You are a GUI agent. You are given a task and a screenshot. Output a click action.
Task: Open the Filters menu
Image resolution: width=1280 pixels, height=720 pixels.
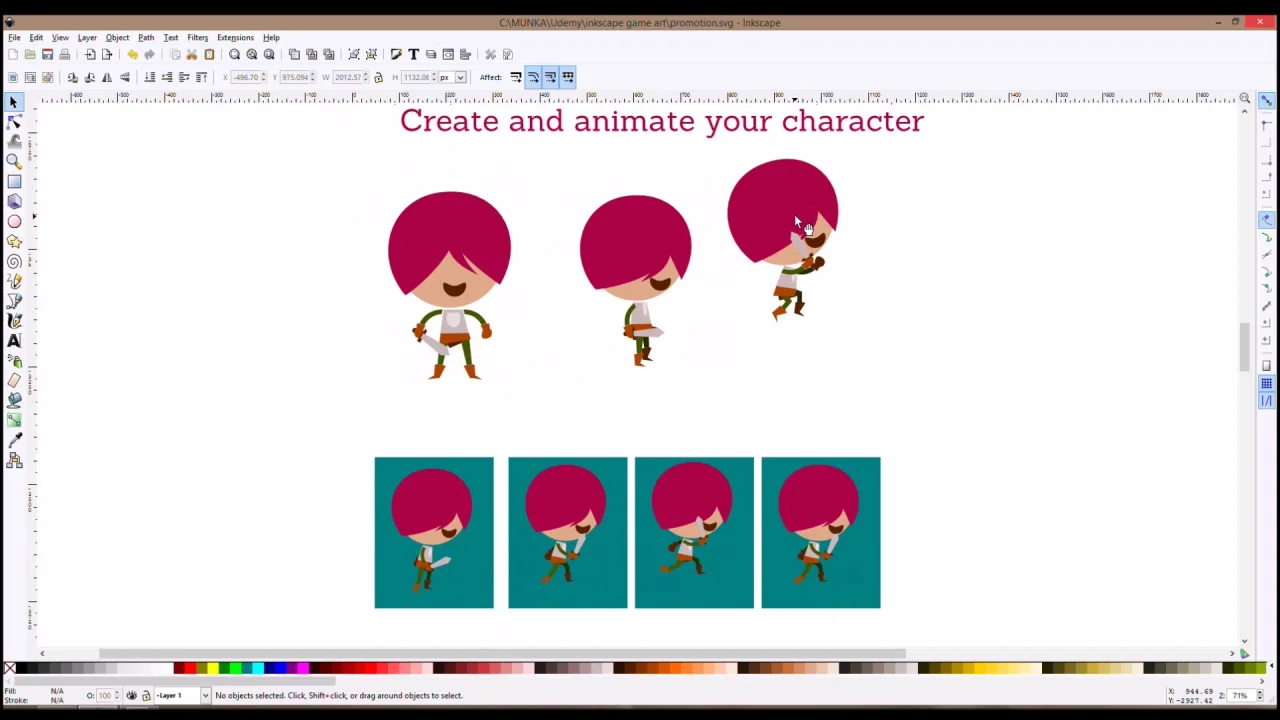pyautogui.click(x=197, y=37)
